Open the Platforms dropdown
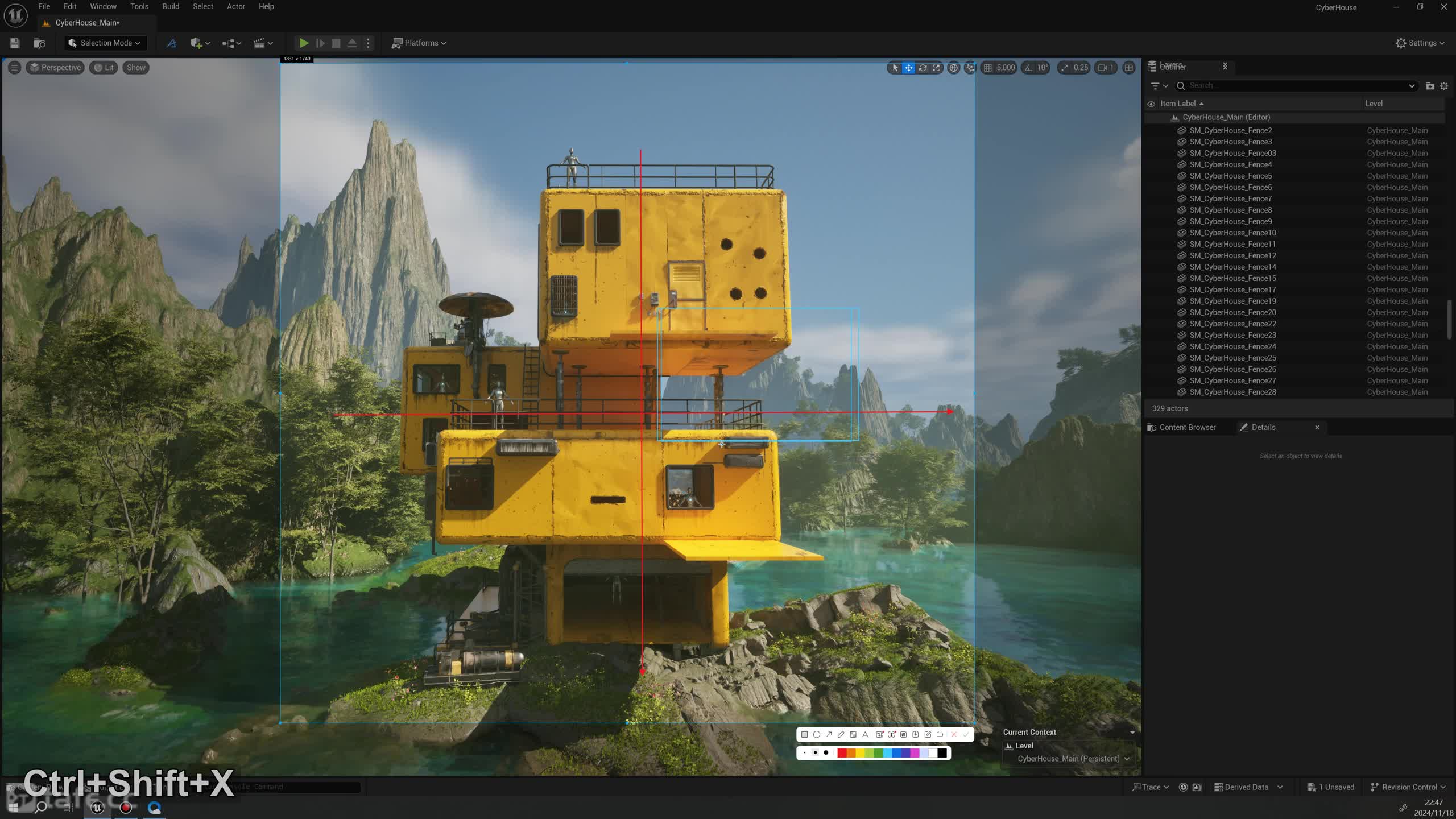This screenshot has width=1456, height=819. [419, 43]
